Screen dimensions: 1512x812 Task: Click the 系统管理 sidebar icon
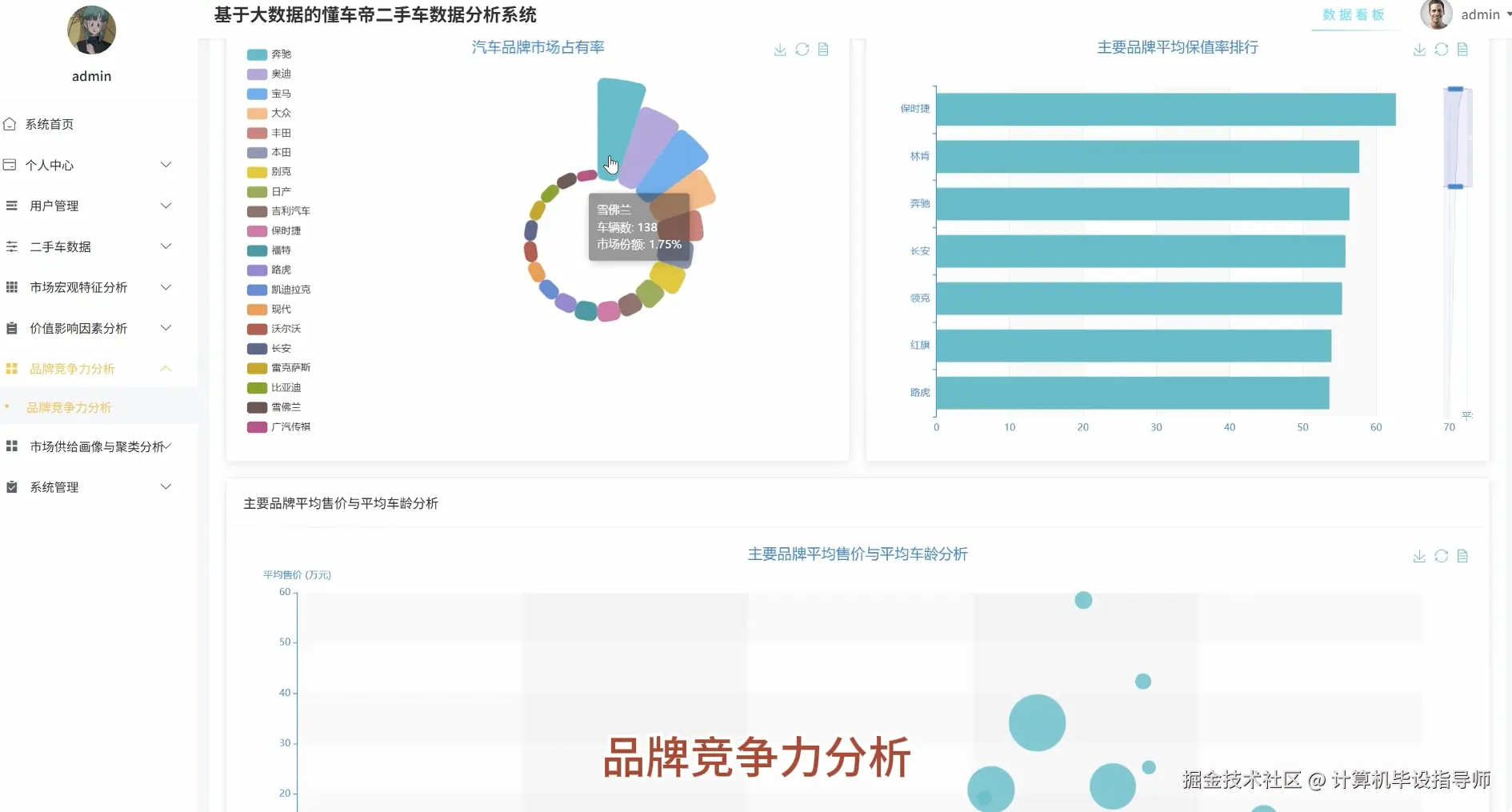click(12, 487)
